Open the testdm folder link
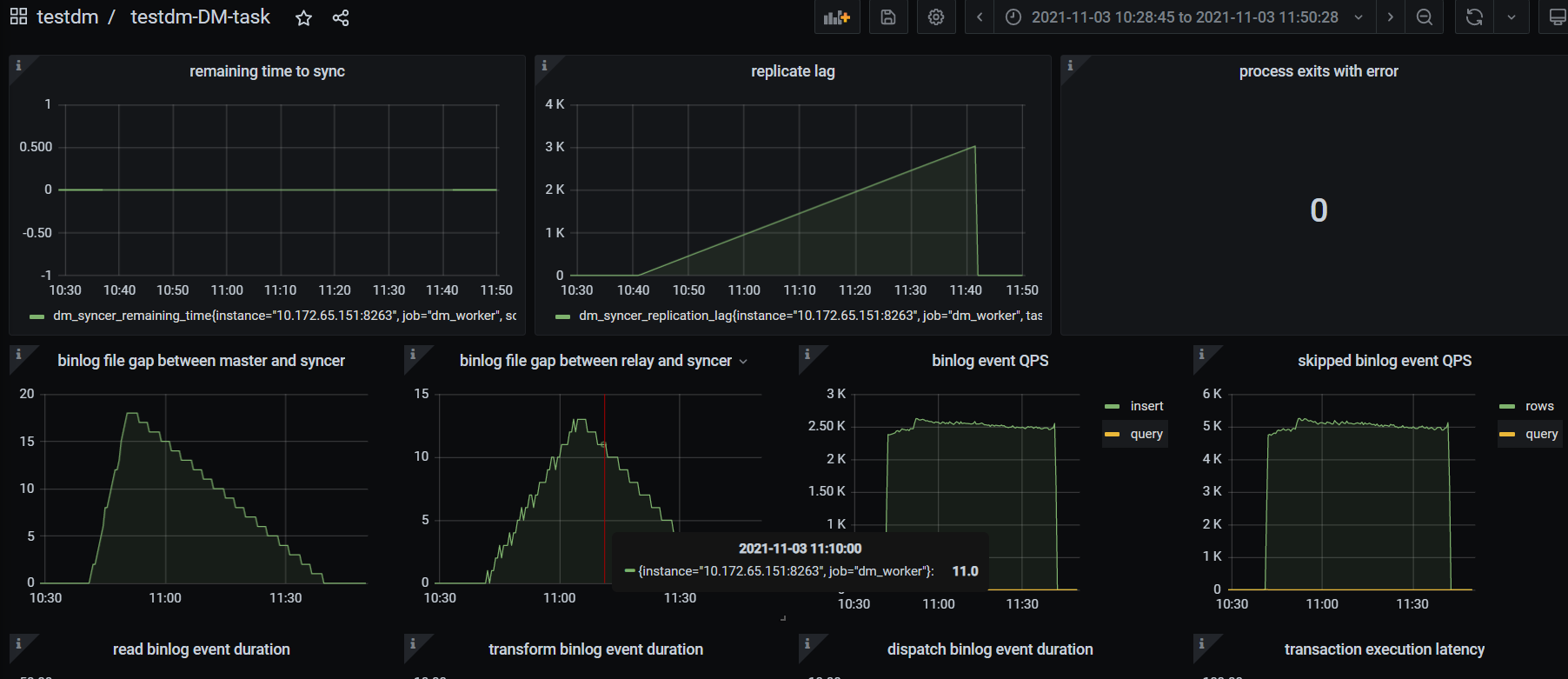This screenshot has height=679, width=1568. 67,17
